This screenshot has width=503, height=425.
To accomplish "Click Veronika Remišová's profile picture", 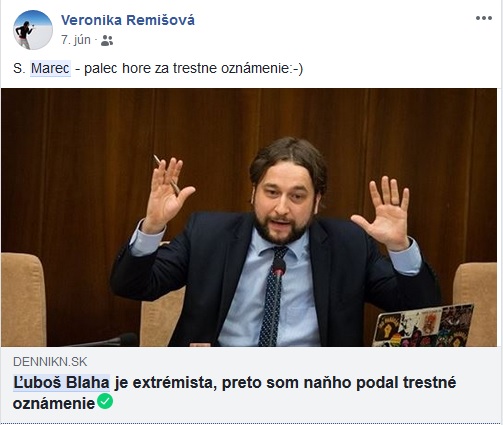I will [33, 30].
